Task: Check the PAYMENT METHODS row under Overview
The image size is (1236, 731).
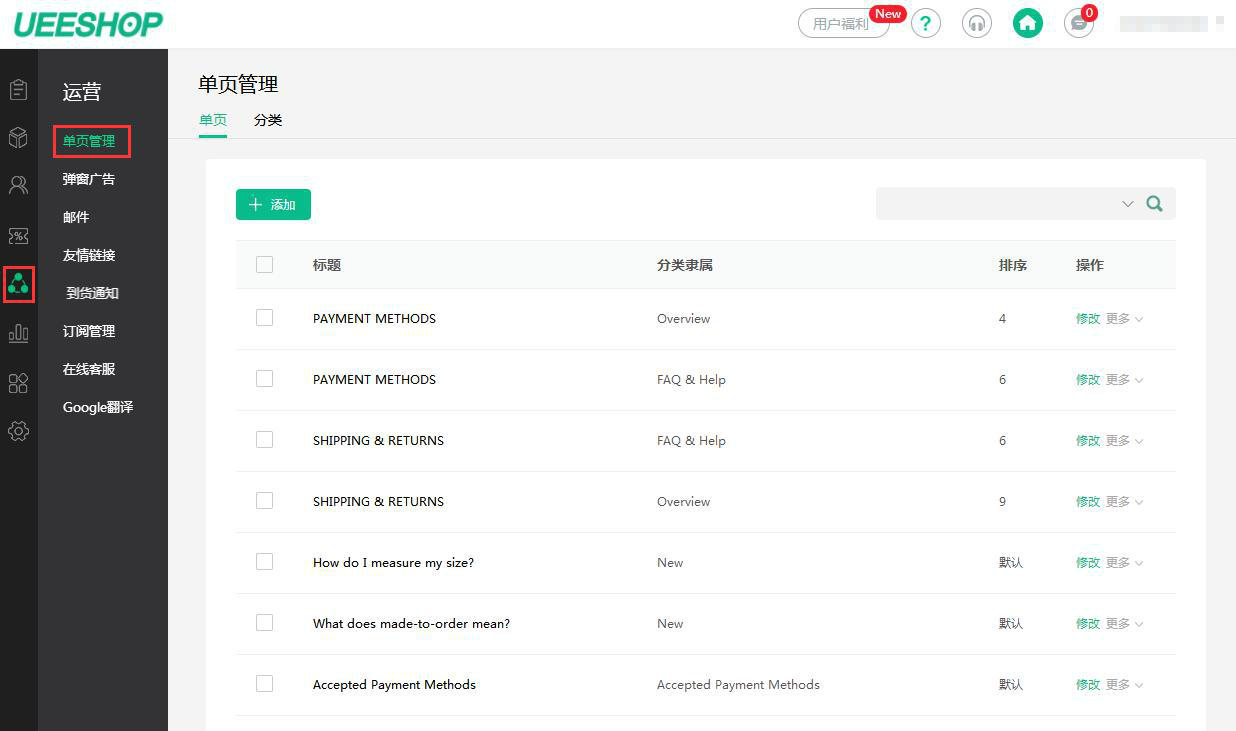Action: pos(264,318)
